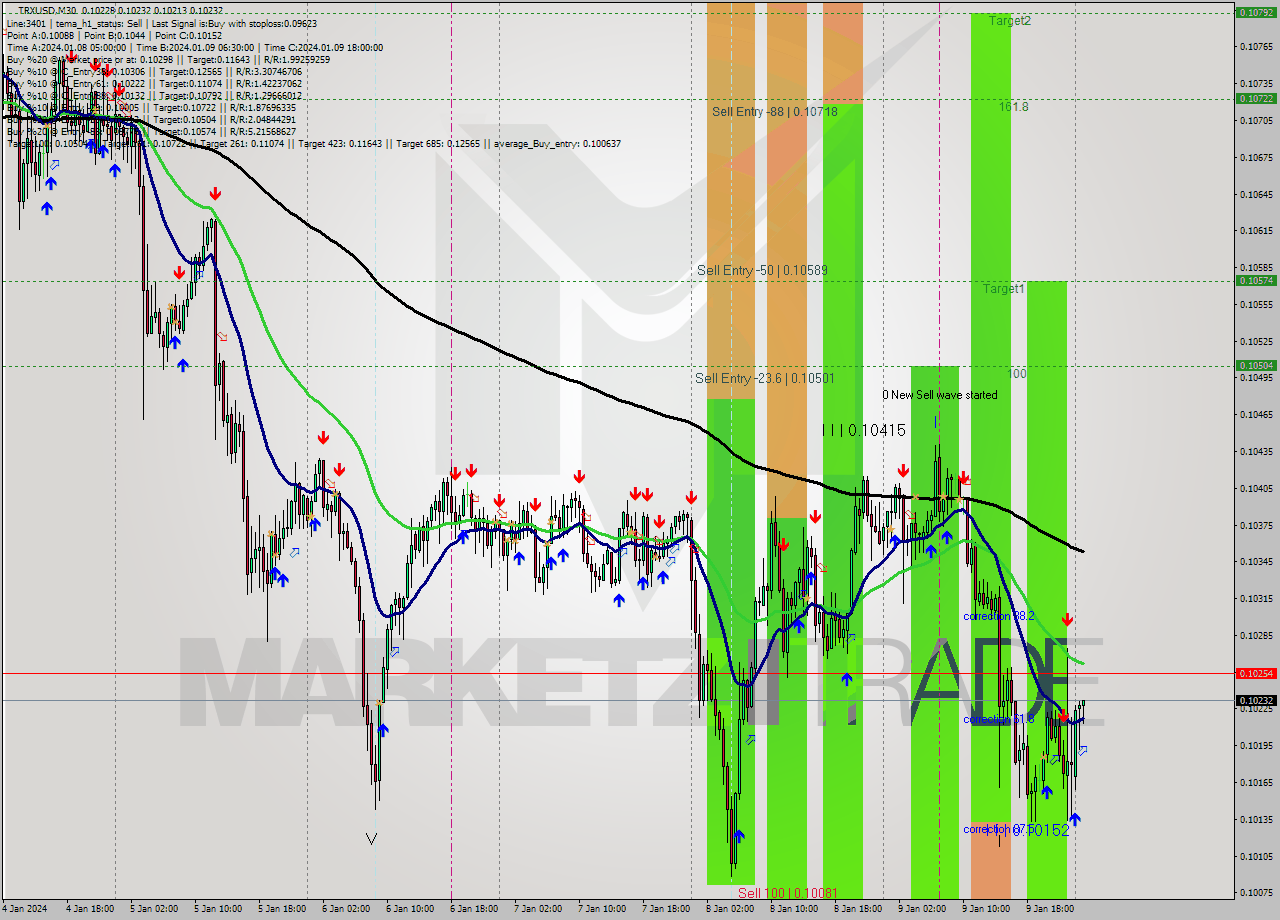
Task: Select the Target1 label
Action: point(1003,288)
